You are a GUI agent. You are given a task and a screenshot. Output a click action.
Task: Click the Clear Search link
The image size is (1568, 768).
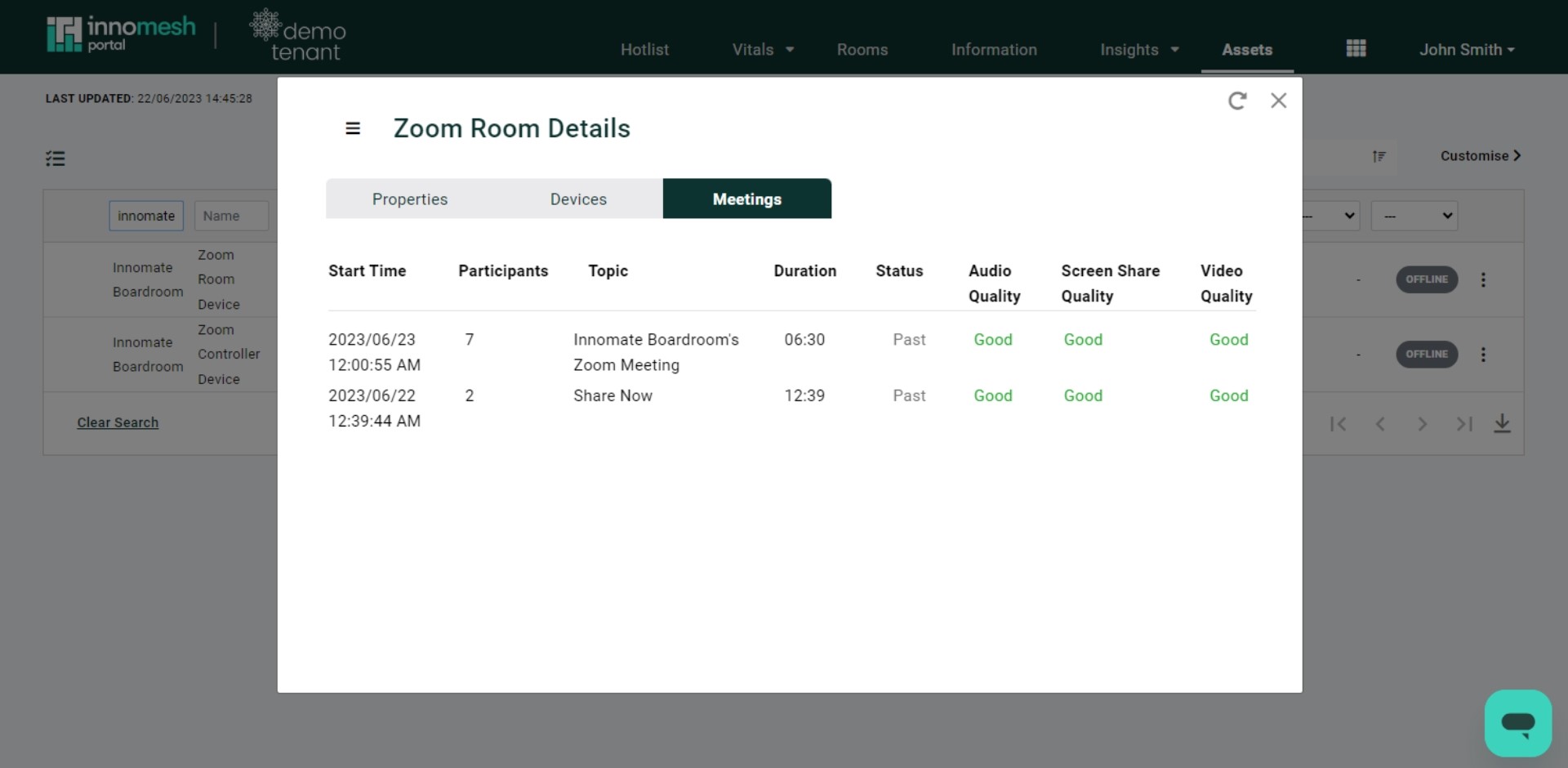[118, 422]
